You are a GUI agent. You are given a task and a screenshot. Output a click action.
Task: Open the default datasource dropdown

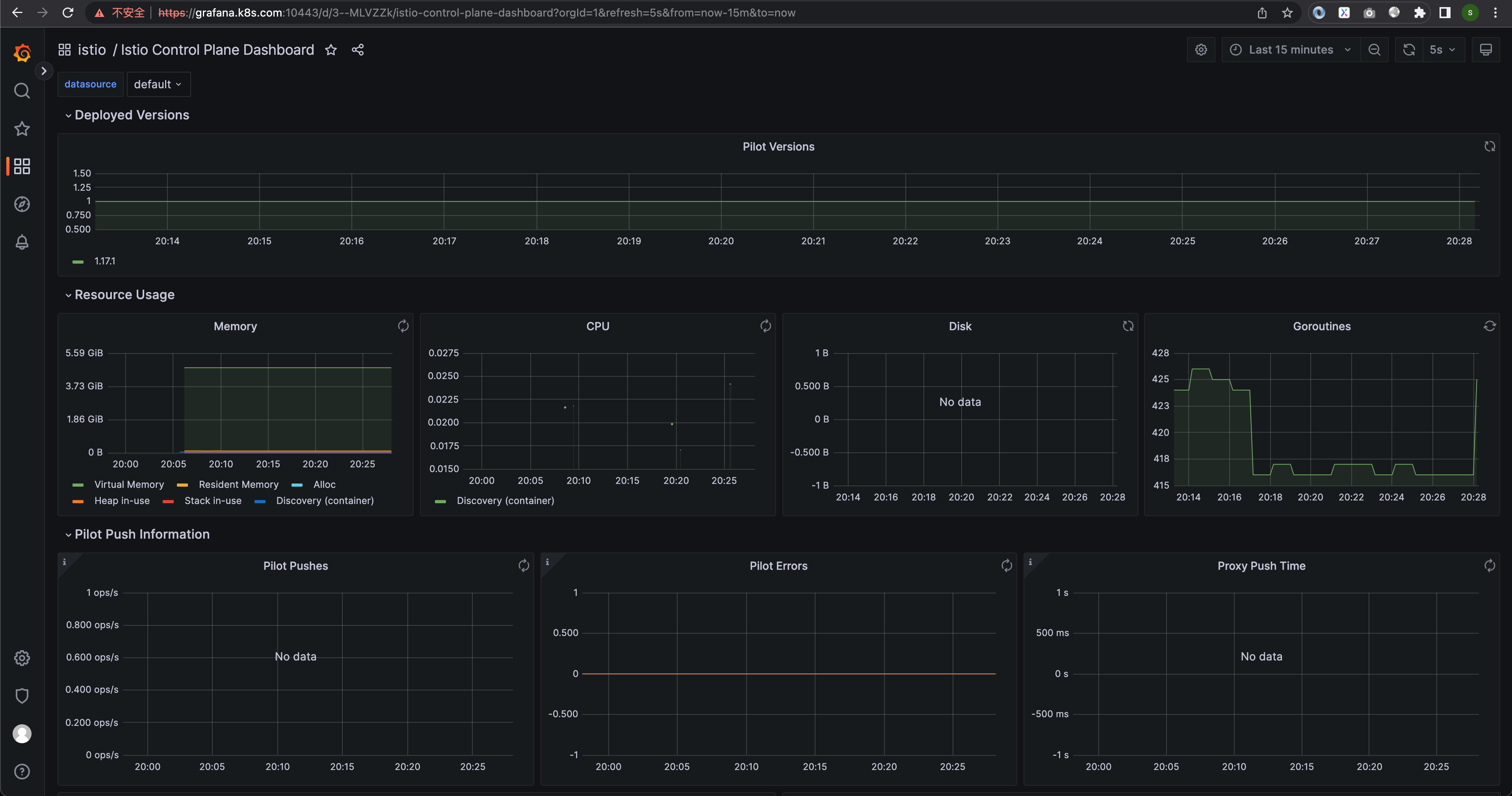158,85
